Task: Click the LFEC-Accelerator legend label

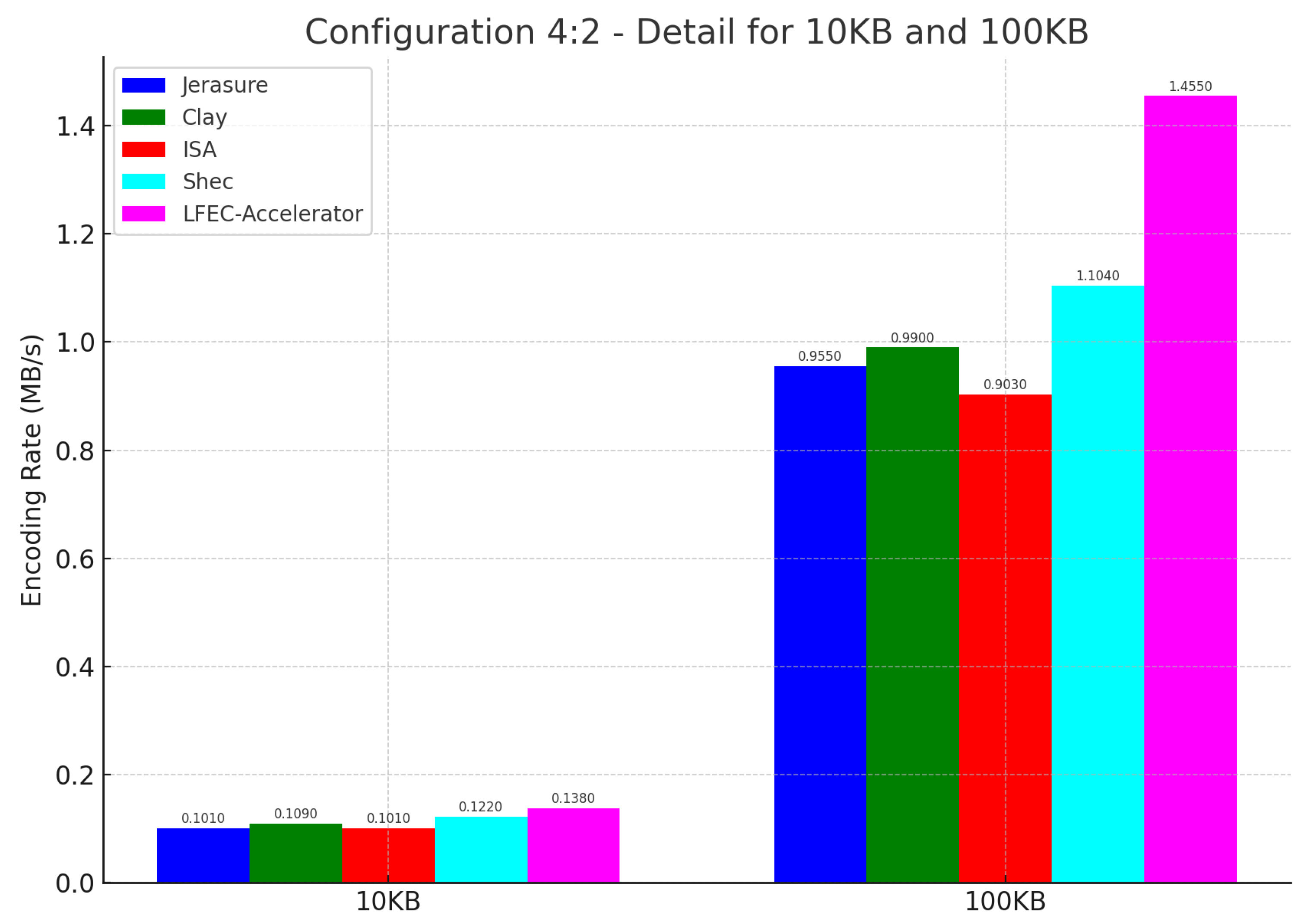Action: (x=273, y=214)
